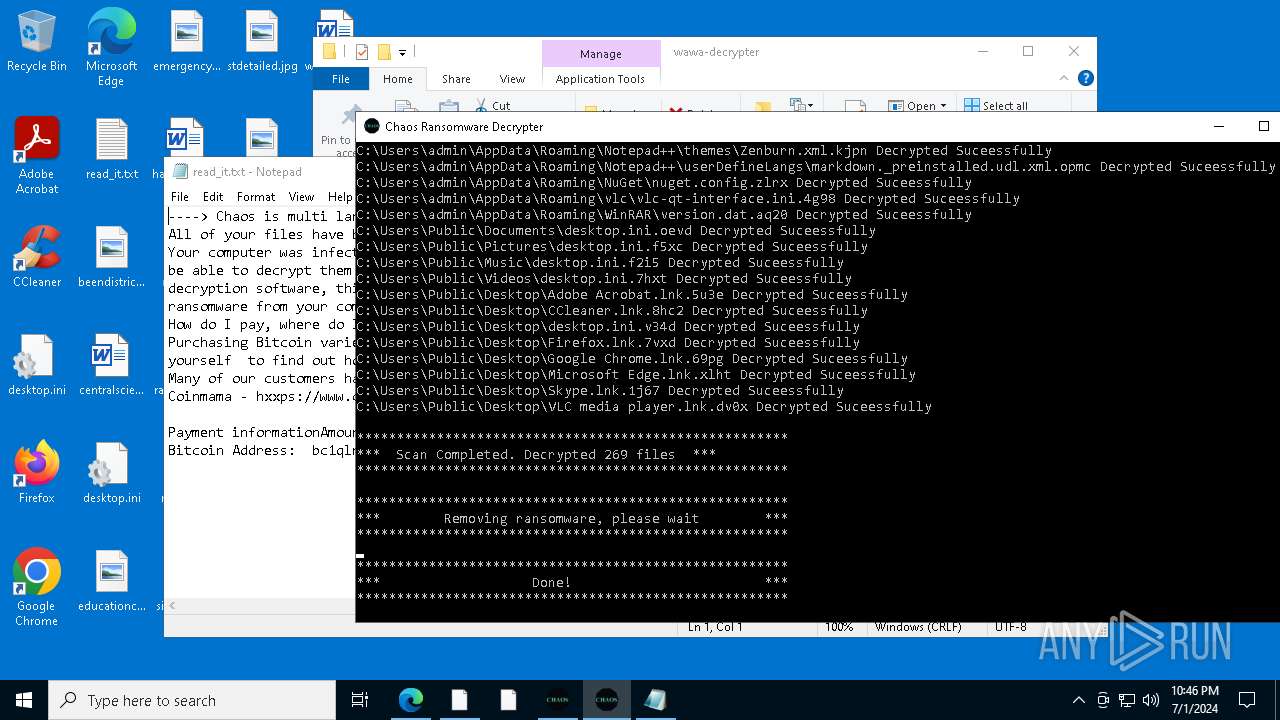1280x720 pixels.
Task: Select the stdetailed.jpg desktop file
Action: [x=262, y=40]
